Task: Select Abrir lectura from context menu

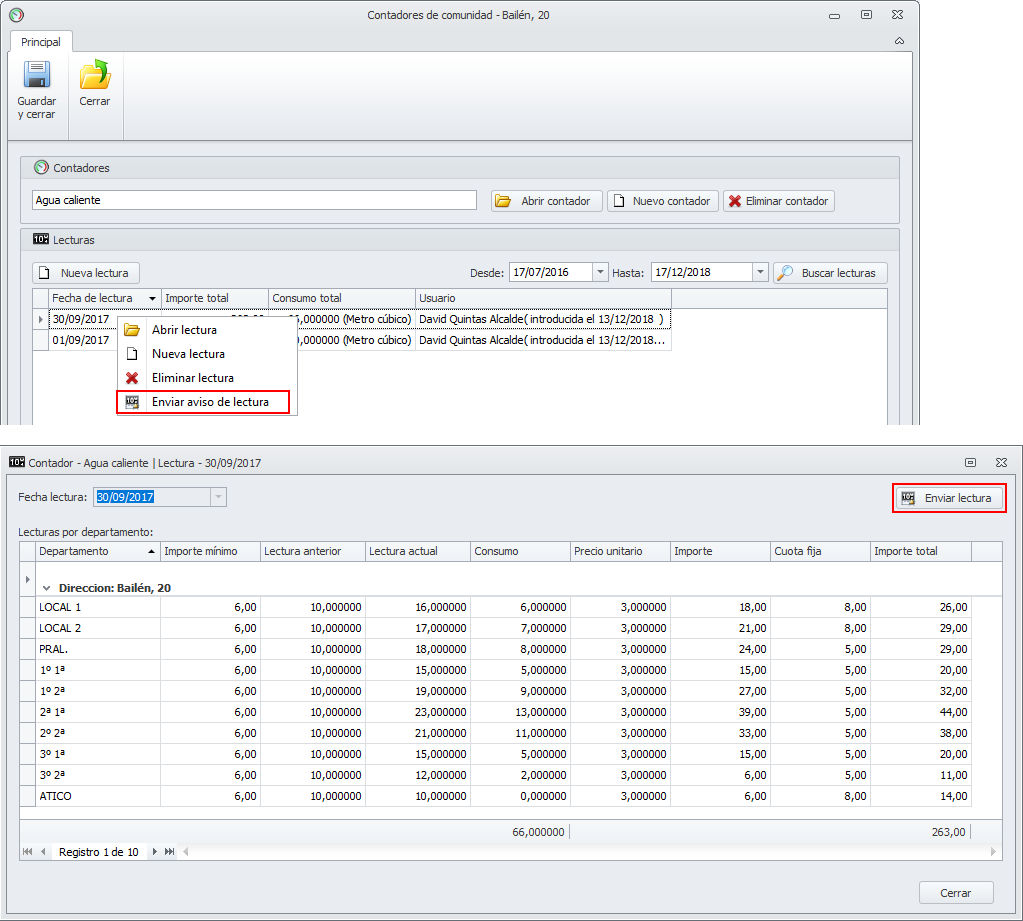Action: tap(184, 330)
